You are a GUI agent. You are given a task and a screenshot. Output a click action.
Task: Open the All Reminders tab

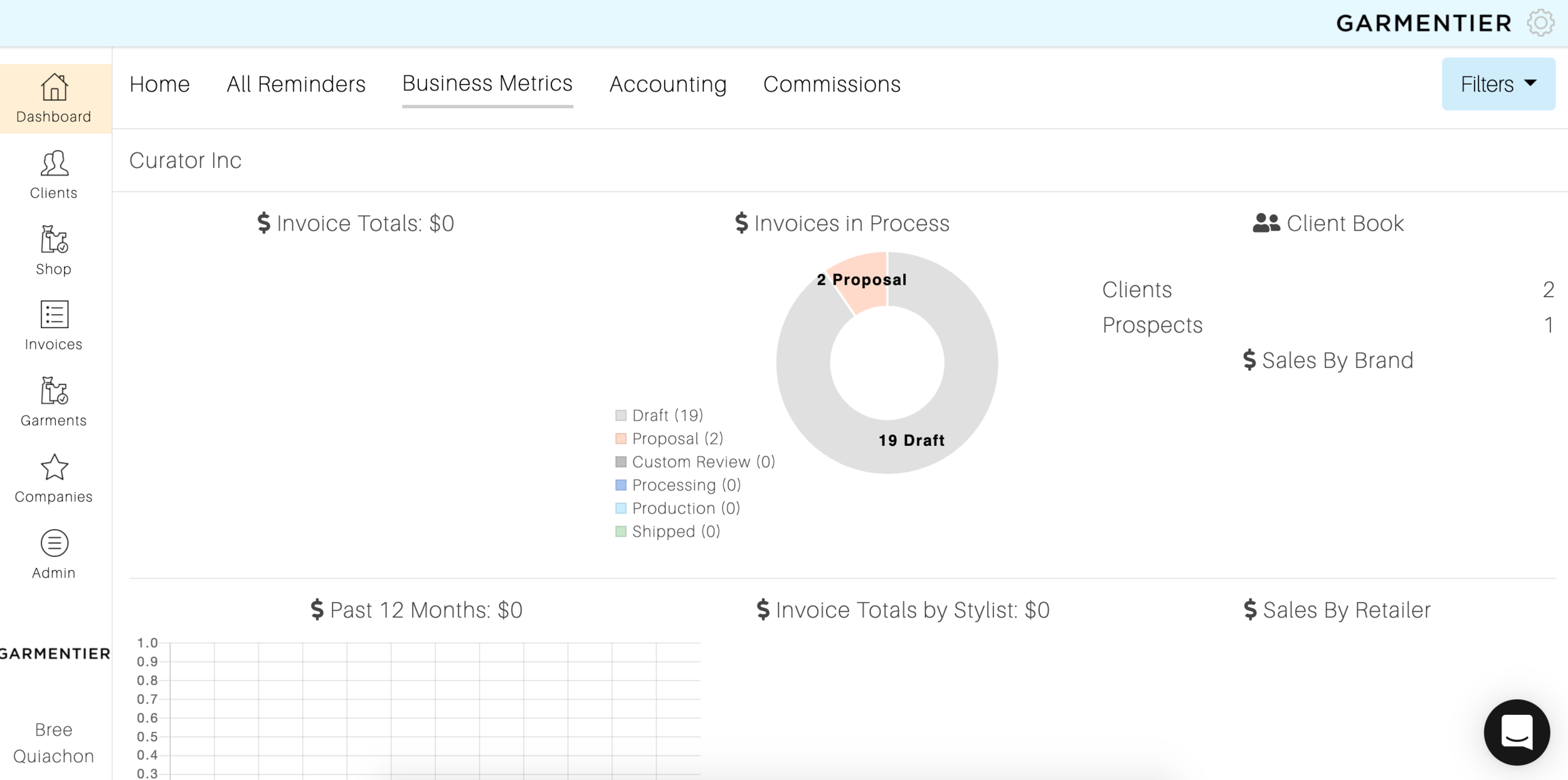[296, 84]
